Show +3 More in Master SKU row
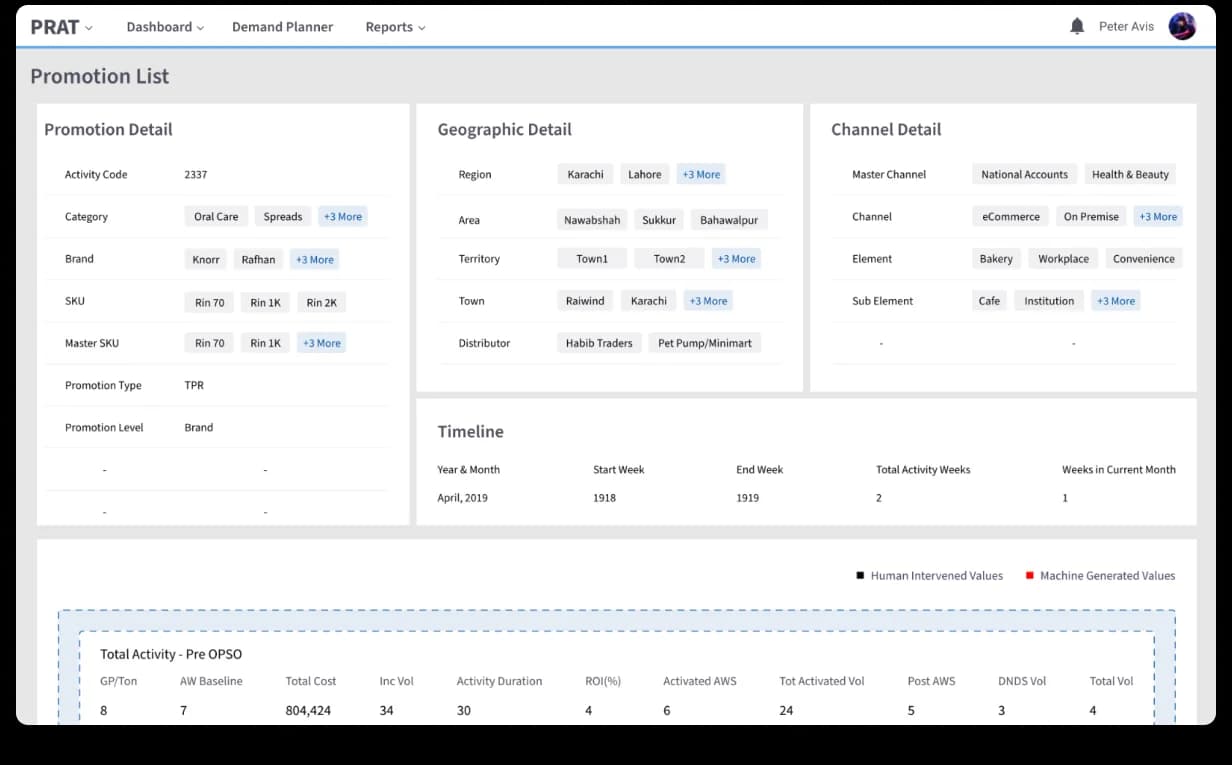 tap(322, 343)
